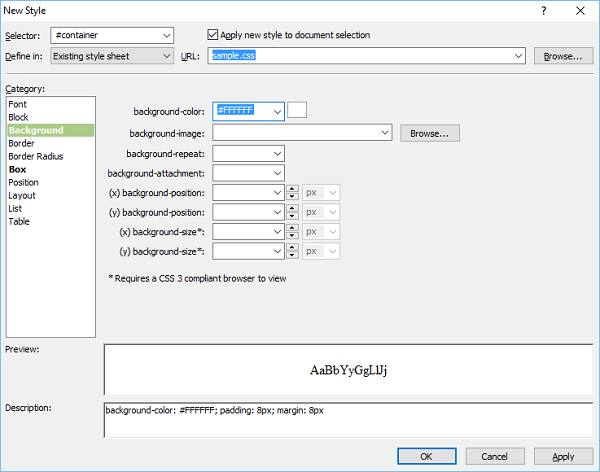The image size is (600, 472).
Task: Click the Apply button
Action: click(563, 456)
